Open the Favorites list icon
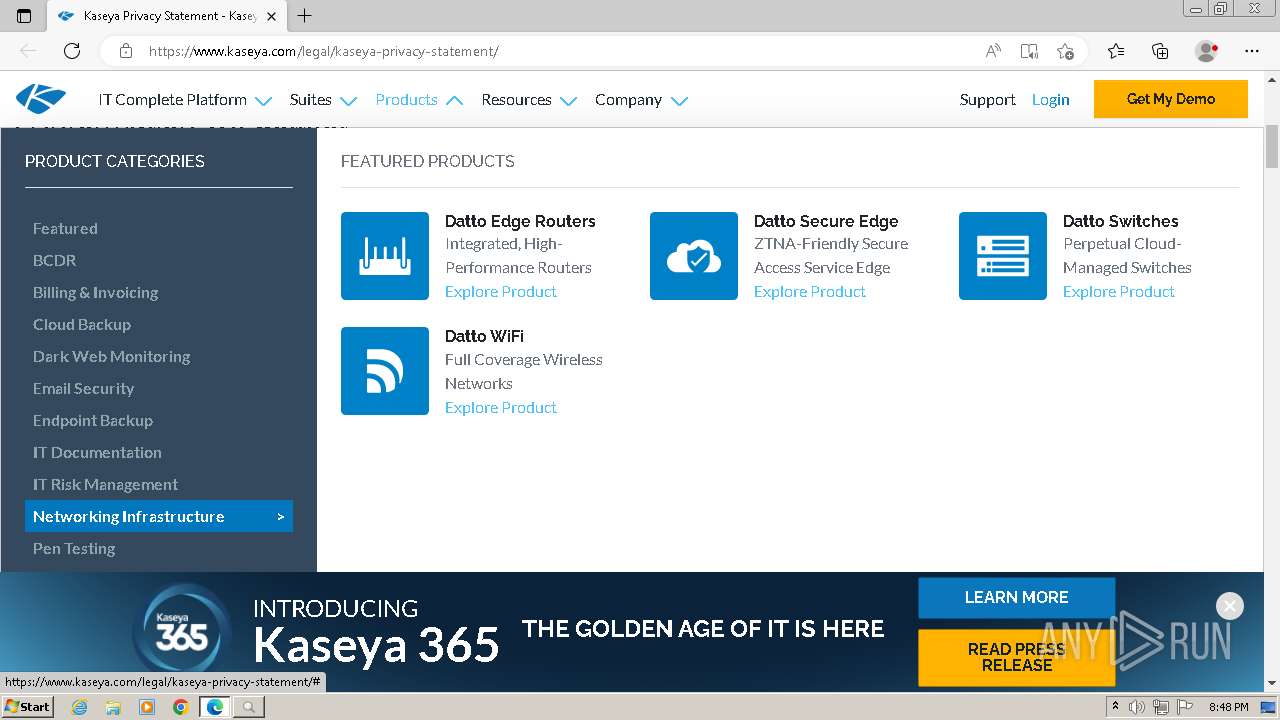 1116,51
